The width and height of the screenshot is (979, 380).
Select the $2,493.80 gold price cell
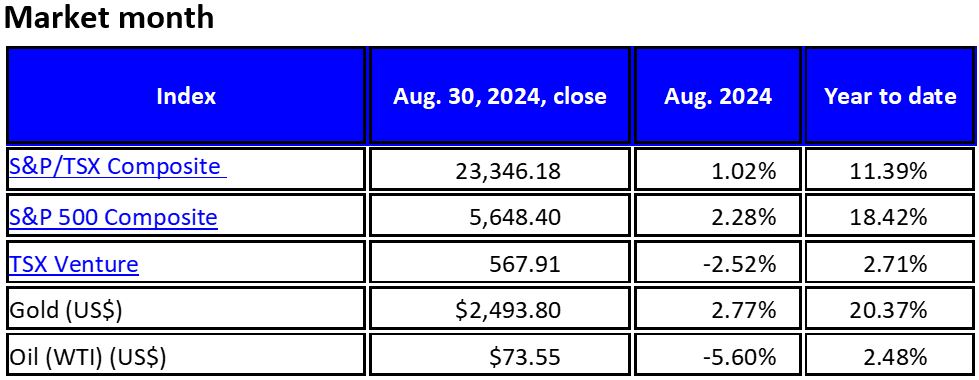[x=499, y=310]
